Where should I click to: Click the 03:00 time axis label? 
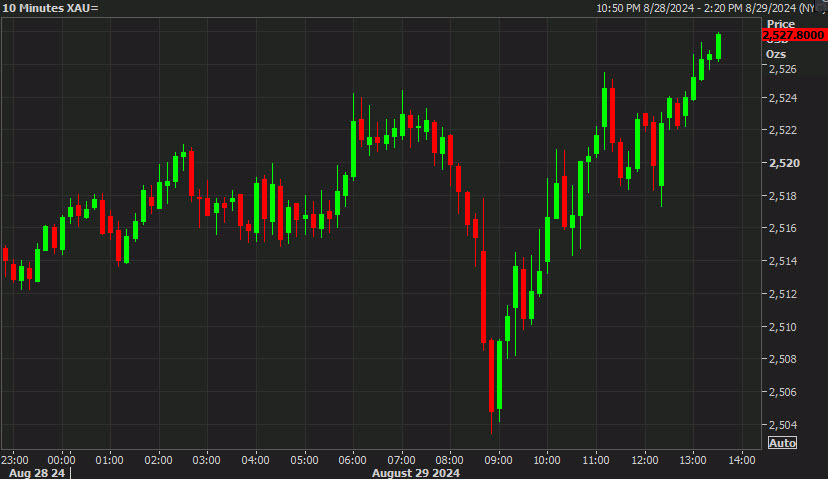click(206, 460)
